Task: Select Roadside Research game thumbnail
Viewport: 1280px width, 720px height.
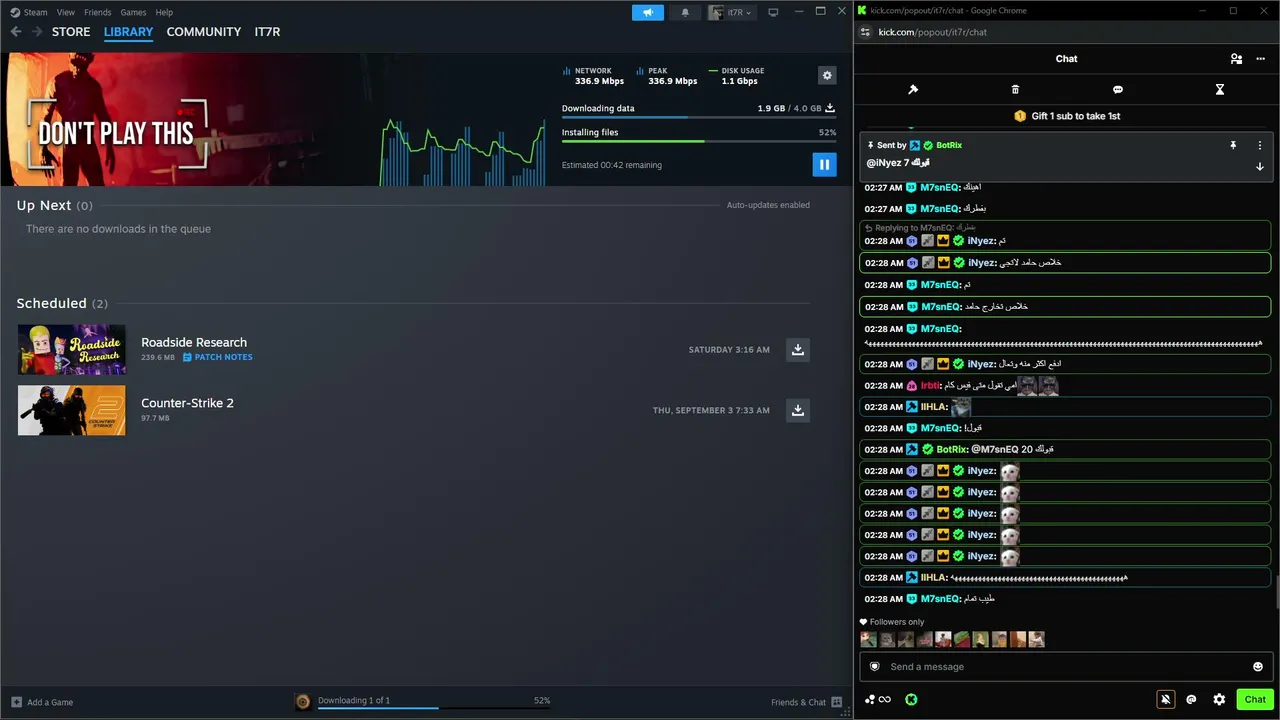Action: coord(72,349)
